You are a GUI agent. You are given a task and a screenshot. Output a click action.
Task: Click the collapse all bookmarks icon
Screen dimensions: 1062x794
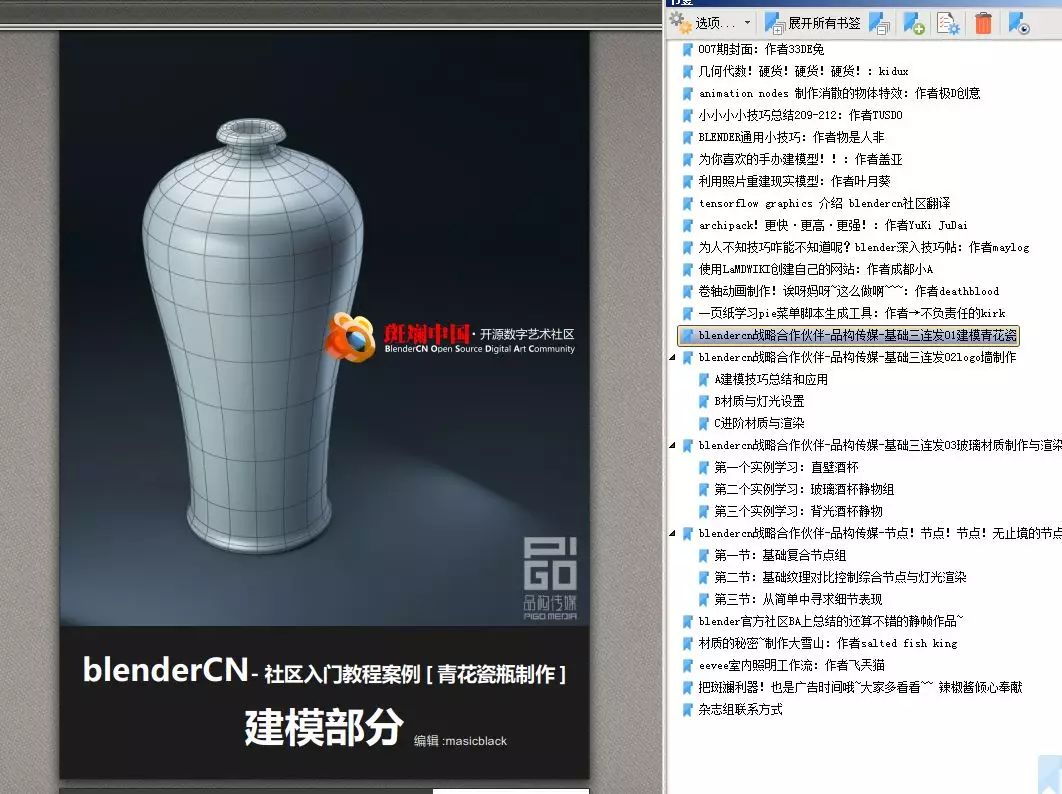(879, 23)
